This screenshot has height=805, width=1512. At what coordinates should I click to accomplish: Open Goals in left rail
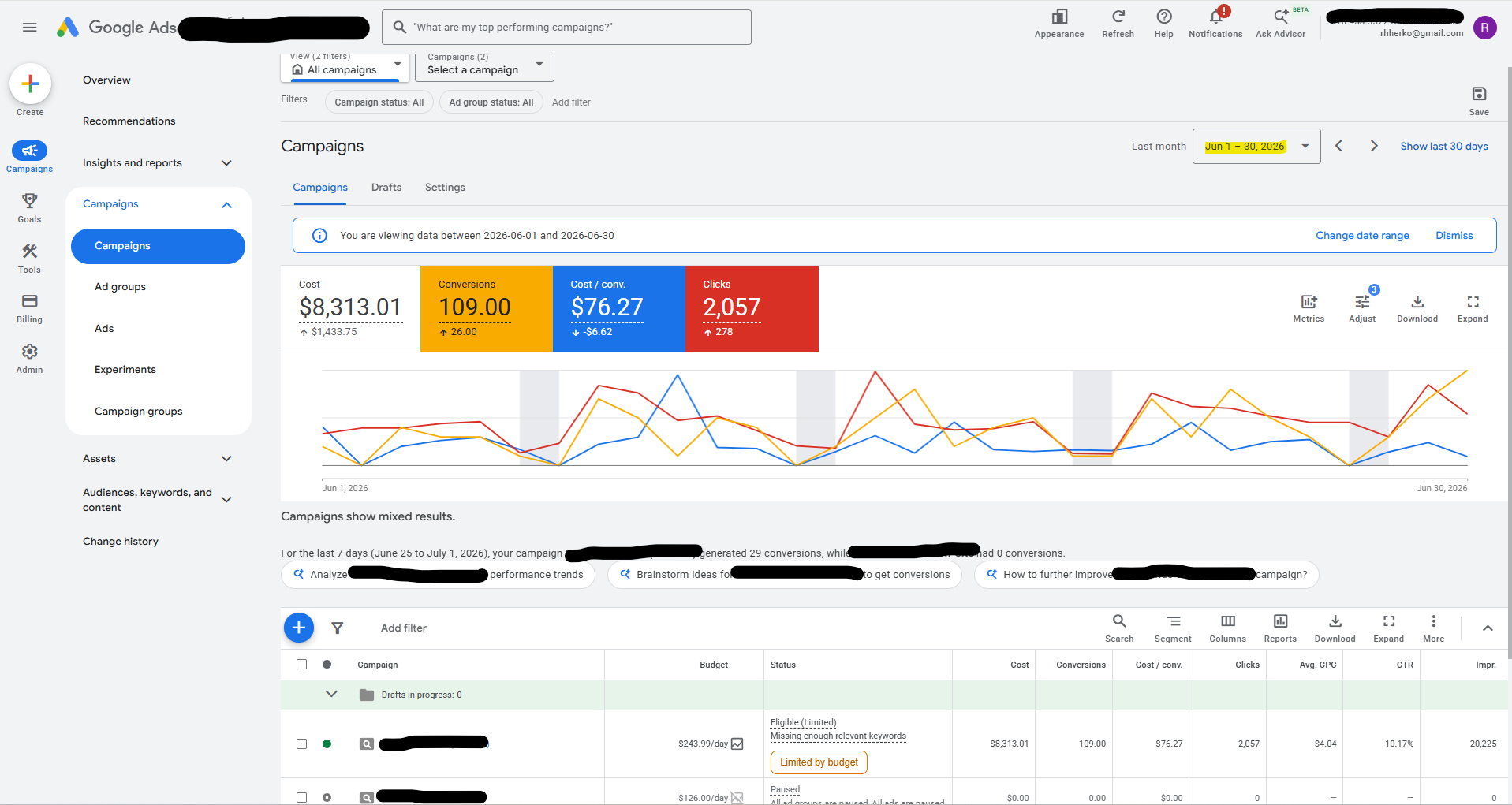point(30,208)
